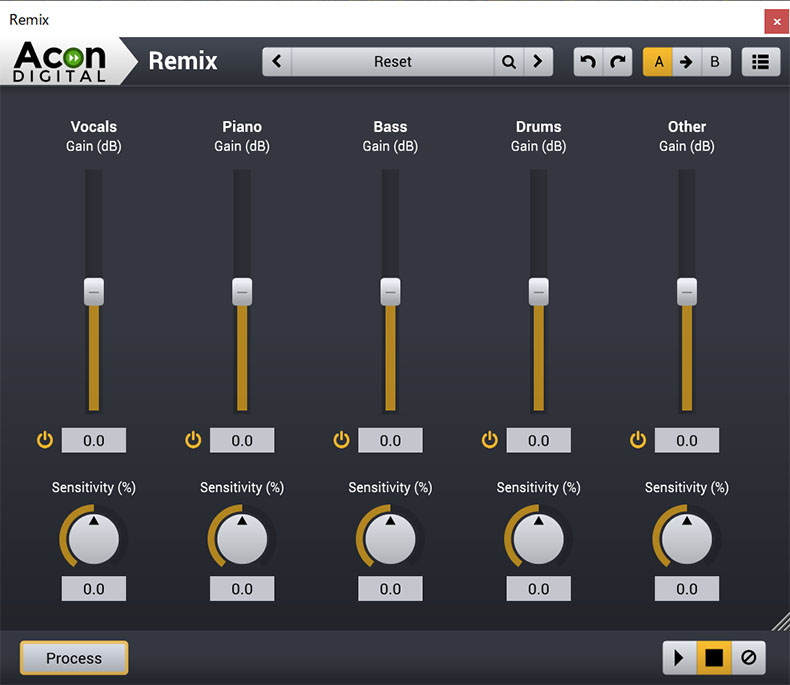Click the Piano sensitivity knob
Viewport: 790px width, 685px height.
click(x=242, y=538)
